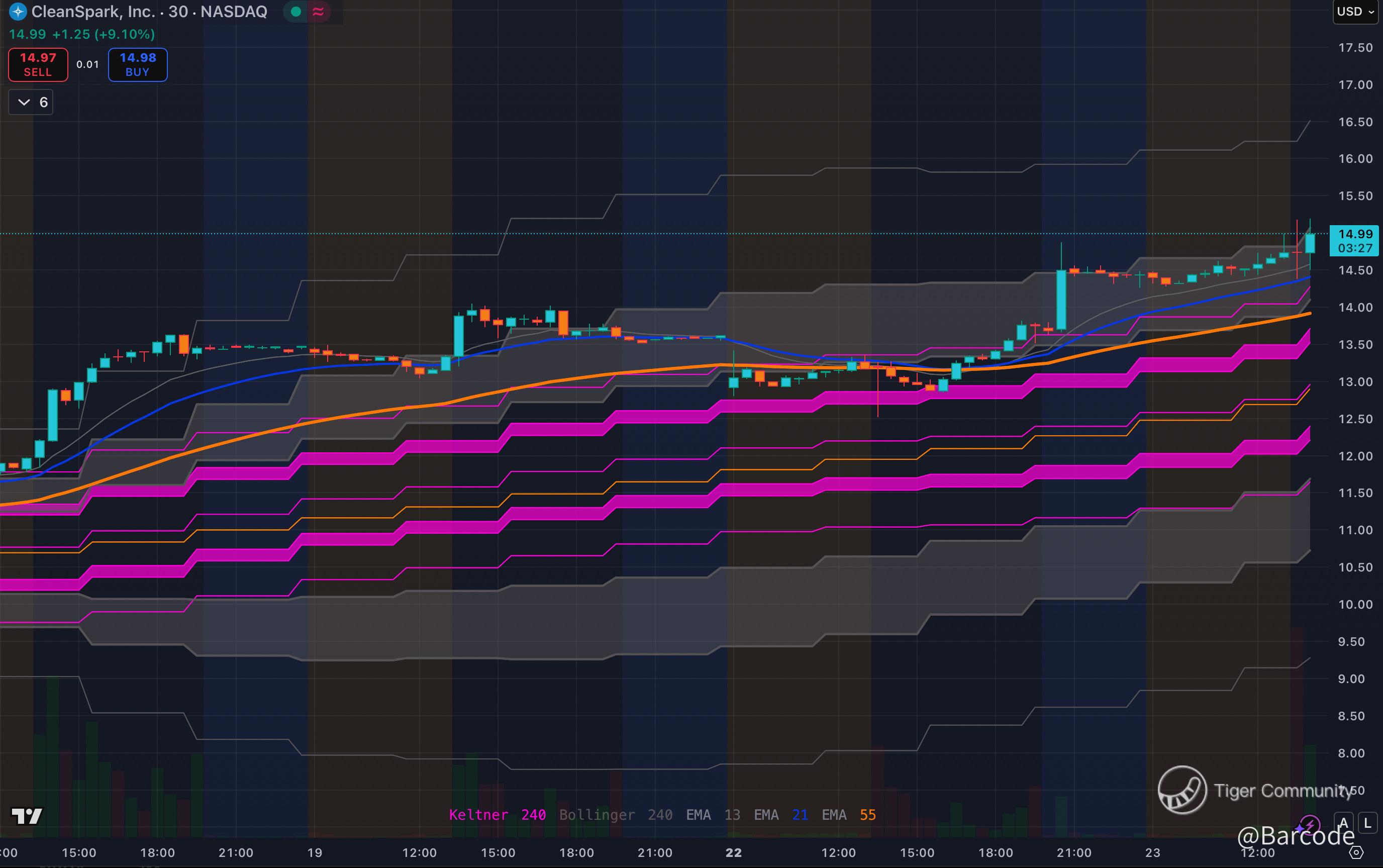This screenshot has height=868, width=1383.
Task: Open chart settings hexagon gear icon
Action: (x=1356, y=852)
